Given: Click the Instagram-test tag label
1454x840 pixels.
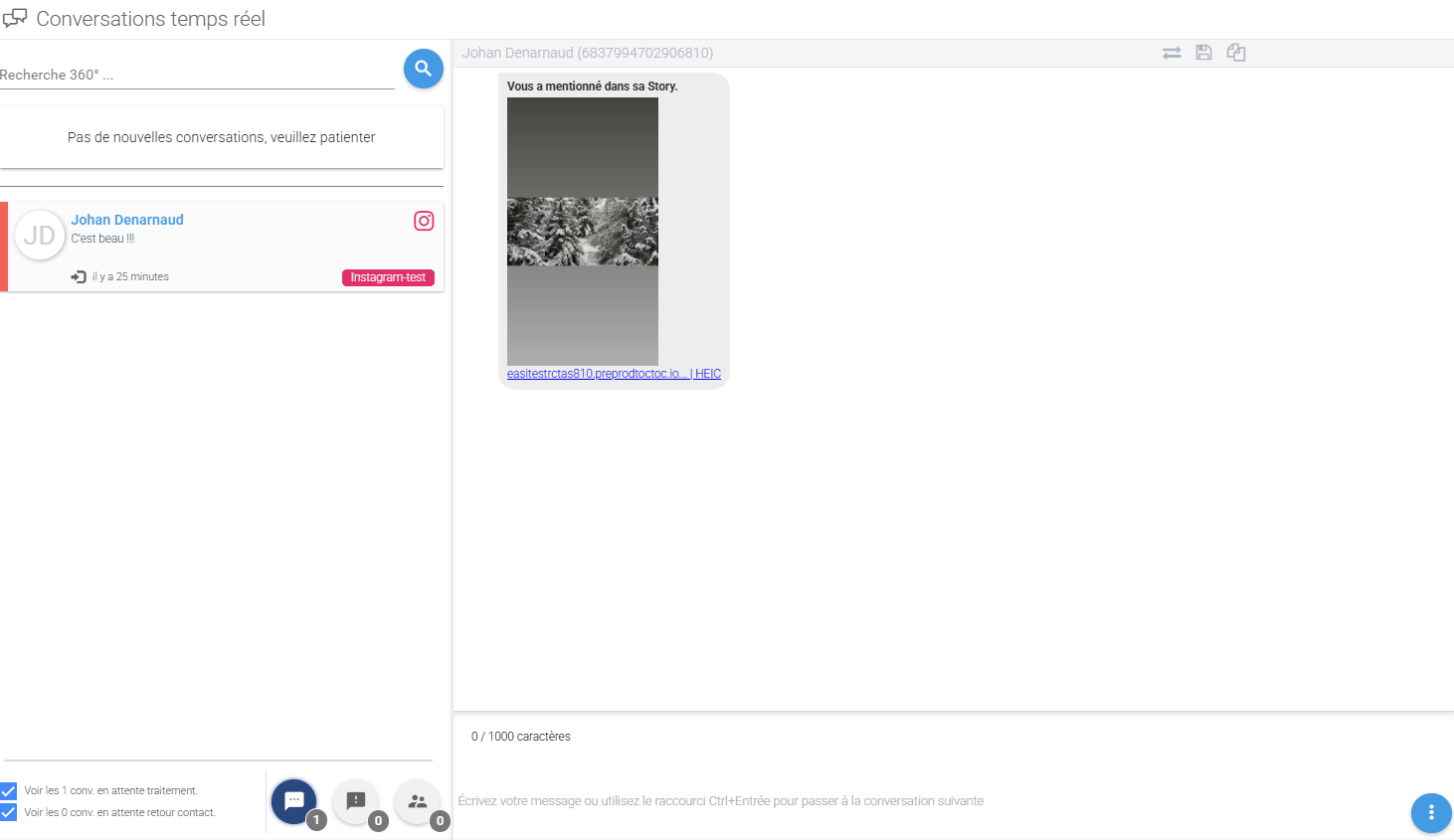Looking at the screenshot, I should 388,277.
